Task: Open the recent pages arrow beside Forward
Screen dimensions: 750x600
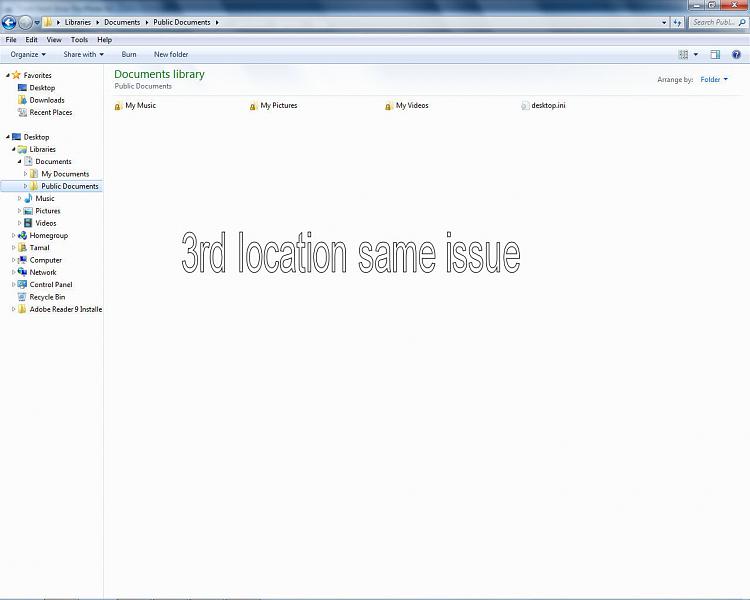Action: pos(37,22)
